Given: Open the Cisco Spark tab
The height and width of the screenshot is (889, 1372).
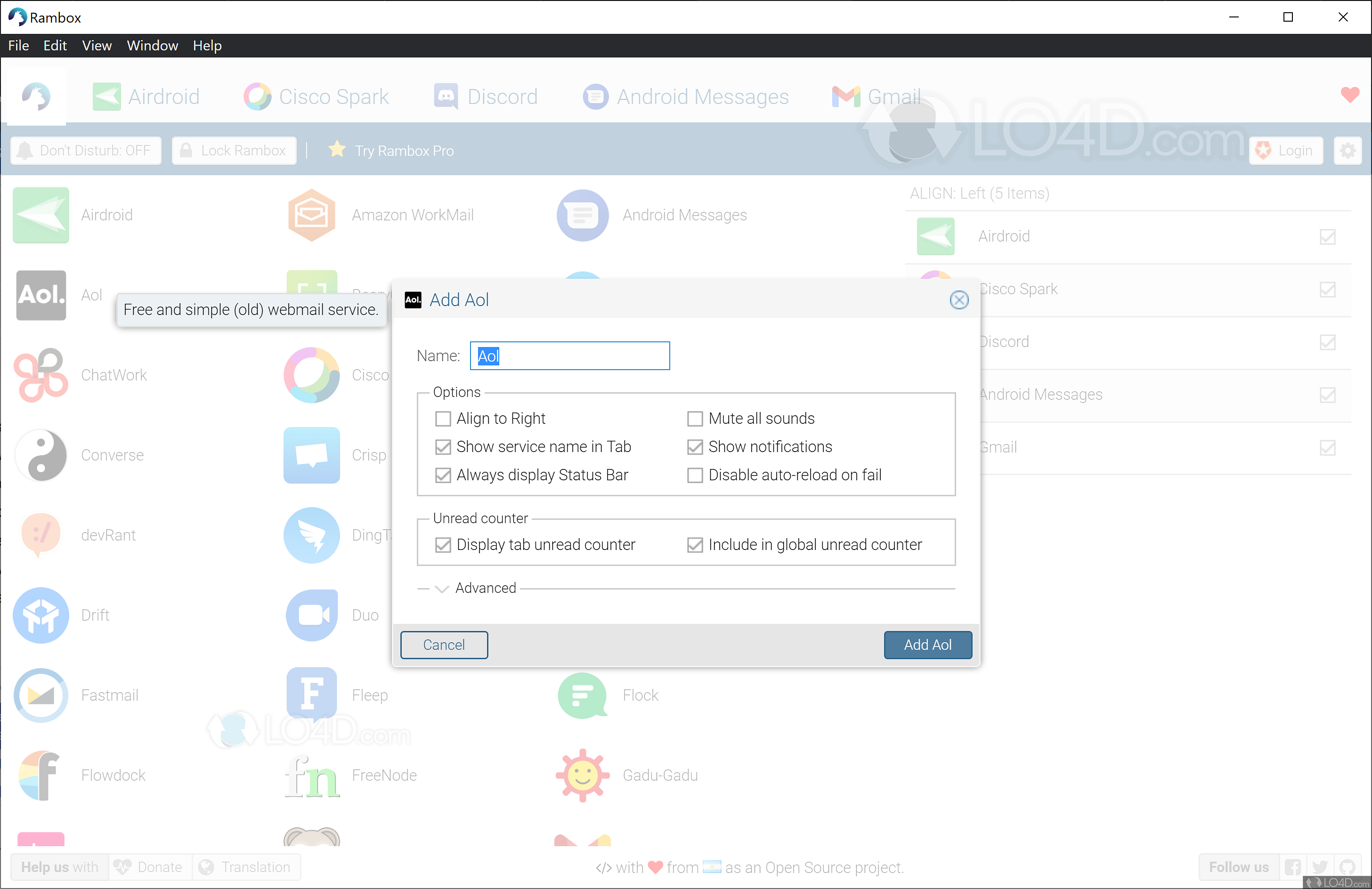Looking at the screenshot, I should click(x=316, y=96).
